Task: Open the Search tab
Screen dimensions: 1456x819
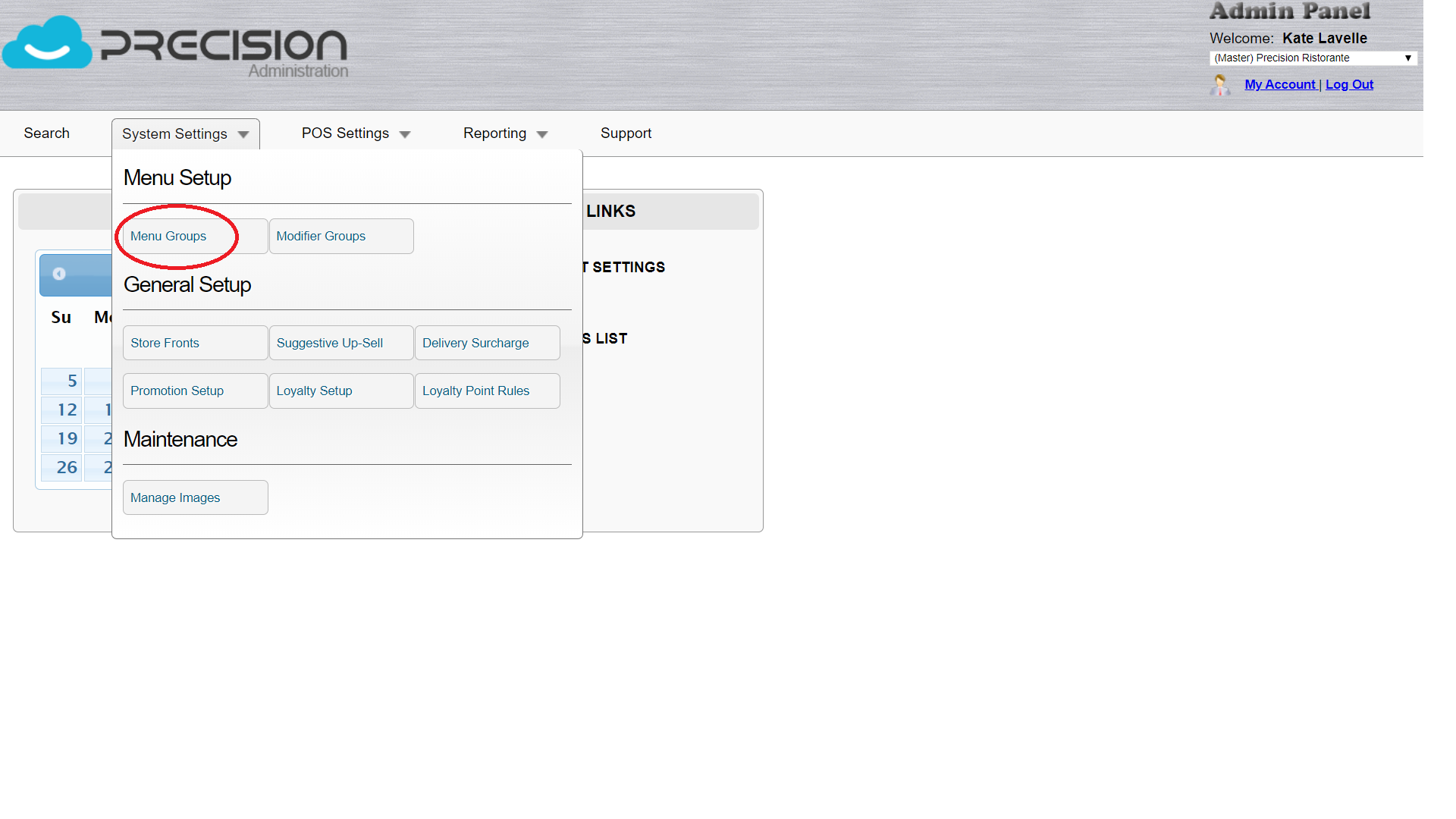Action: [x=46, y=133]
